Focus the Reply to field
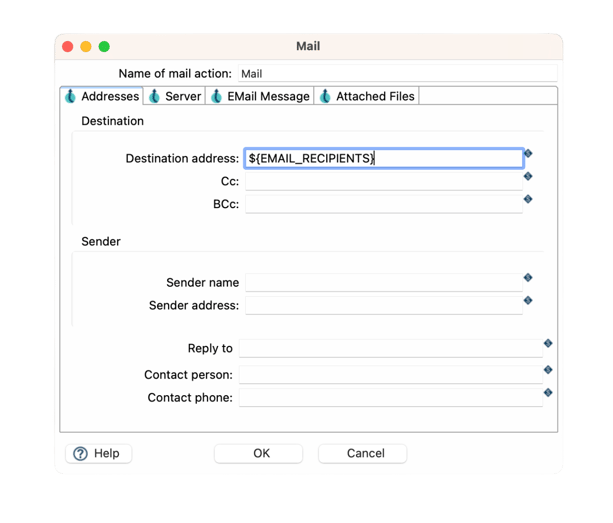Image resolution: width=613 pixels, height=523 pixels. pyautogui.click(x=391, y=348)
